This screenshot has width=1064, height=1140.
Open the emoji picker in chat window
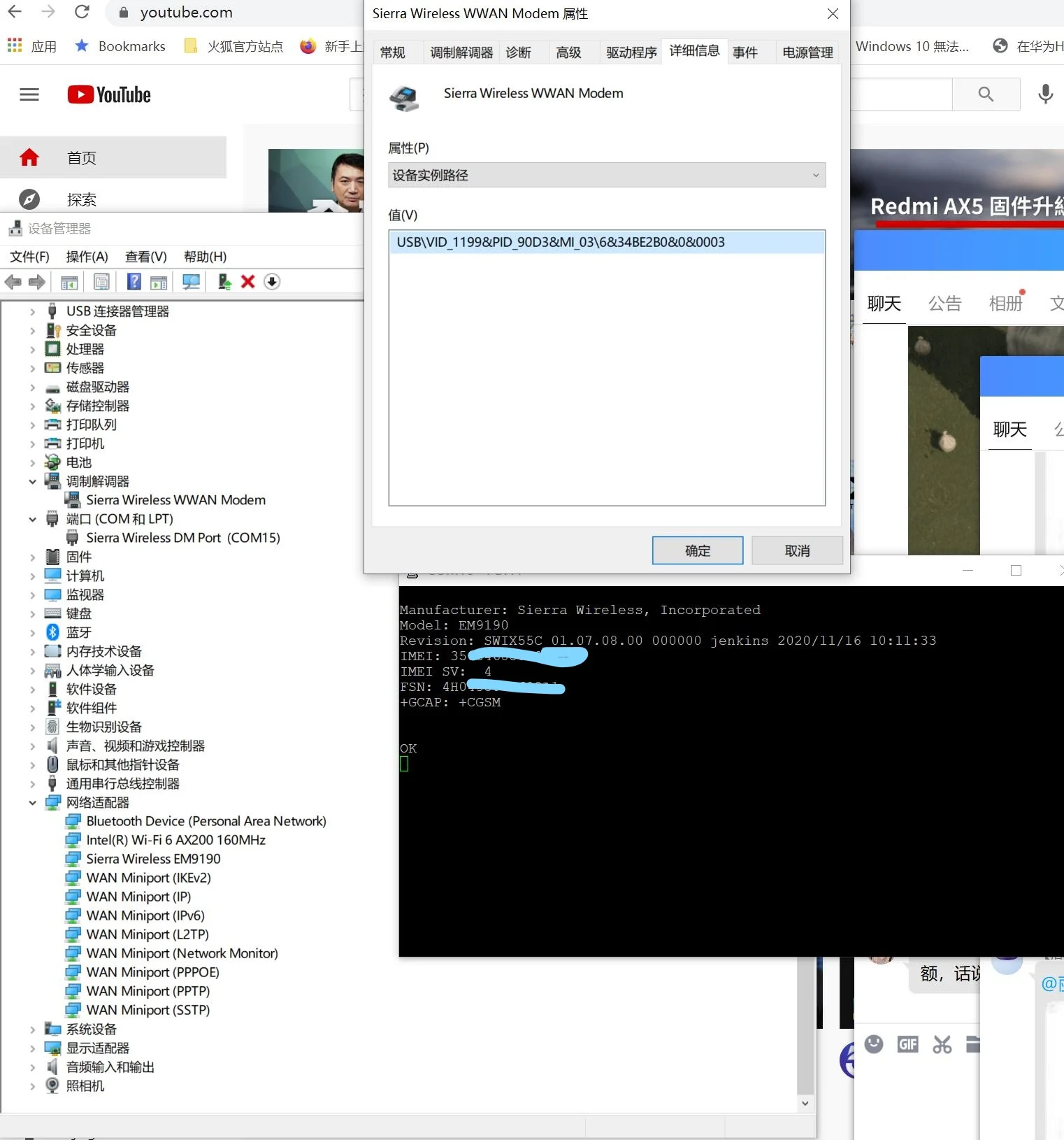coord(874,1044)
